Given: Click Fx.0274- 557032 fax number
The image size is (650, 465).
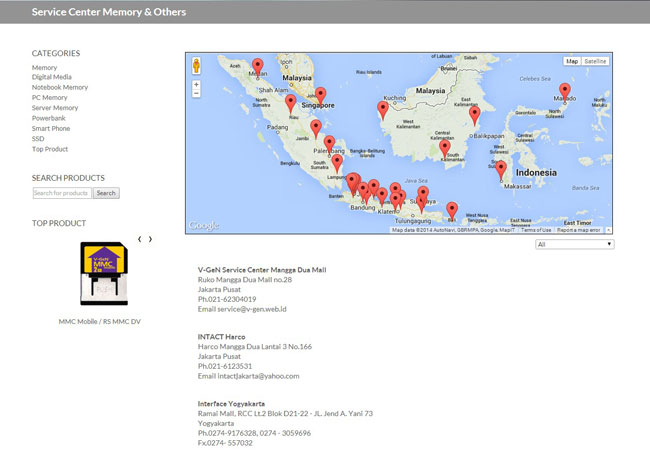Looking at the screenshot, I should [x=225, y=443].
